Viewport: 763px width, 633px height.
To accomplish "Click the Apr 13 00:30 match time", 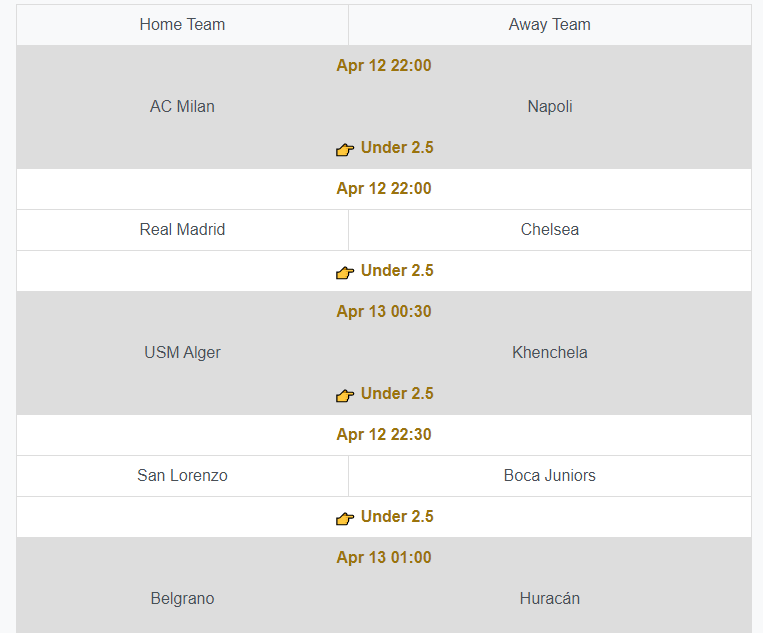I will coord(384,312).
